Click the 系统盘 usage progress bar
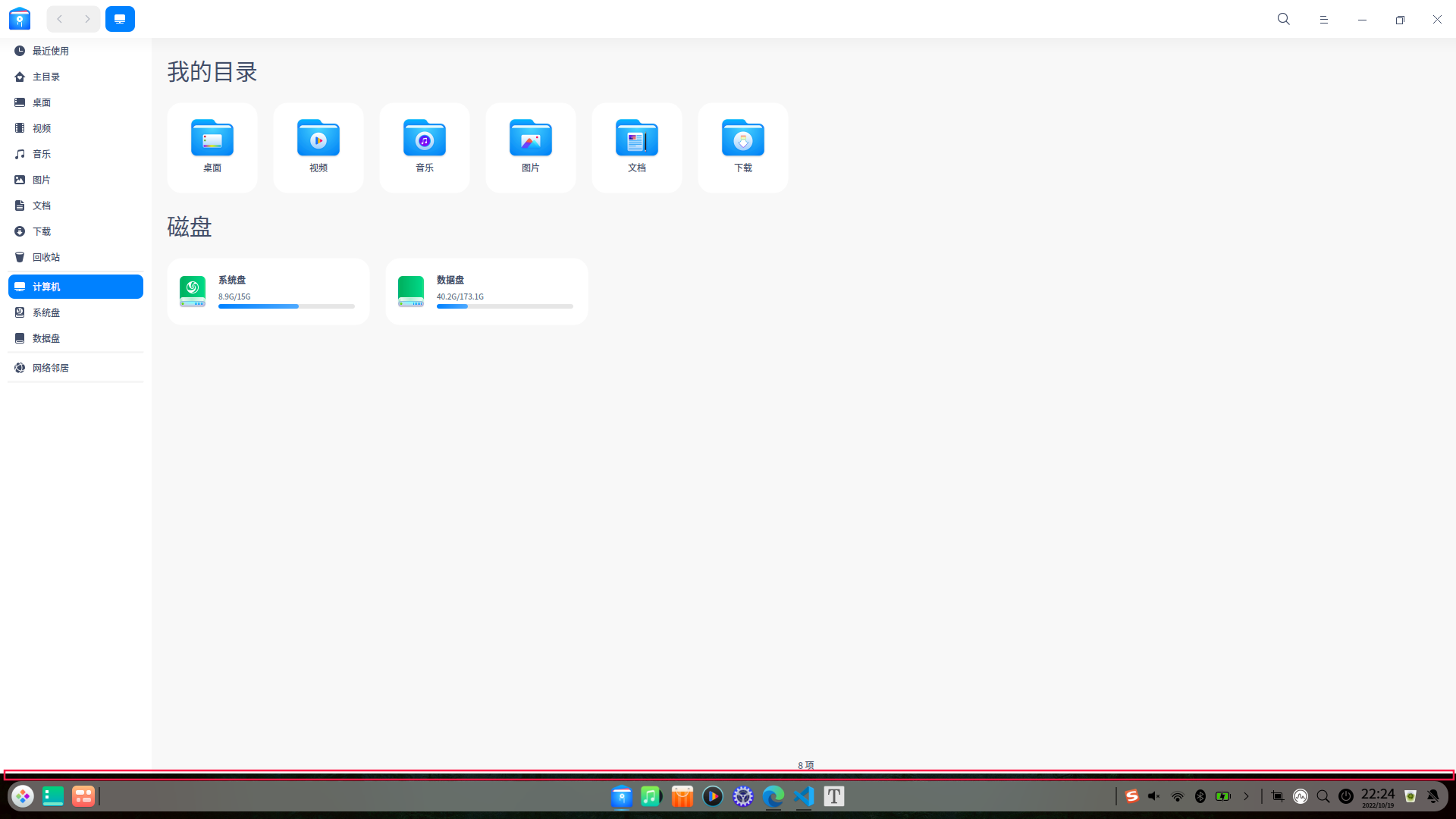Image resolution: width=1456 pixels, height=819 pixels. point(286,306)
